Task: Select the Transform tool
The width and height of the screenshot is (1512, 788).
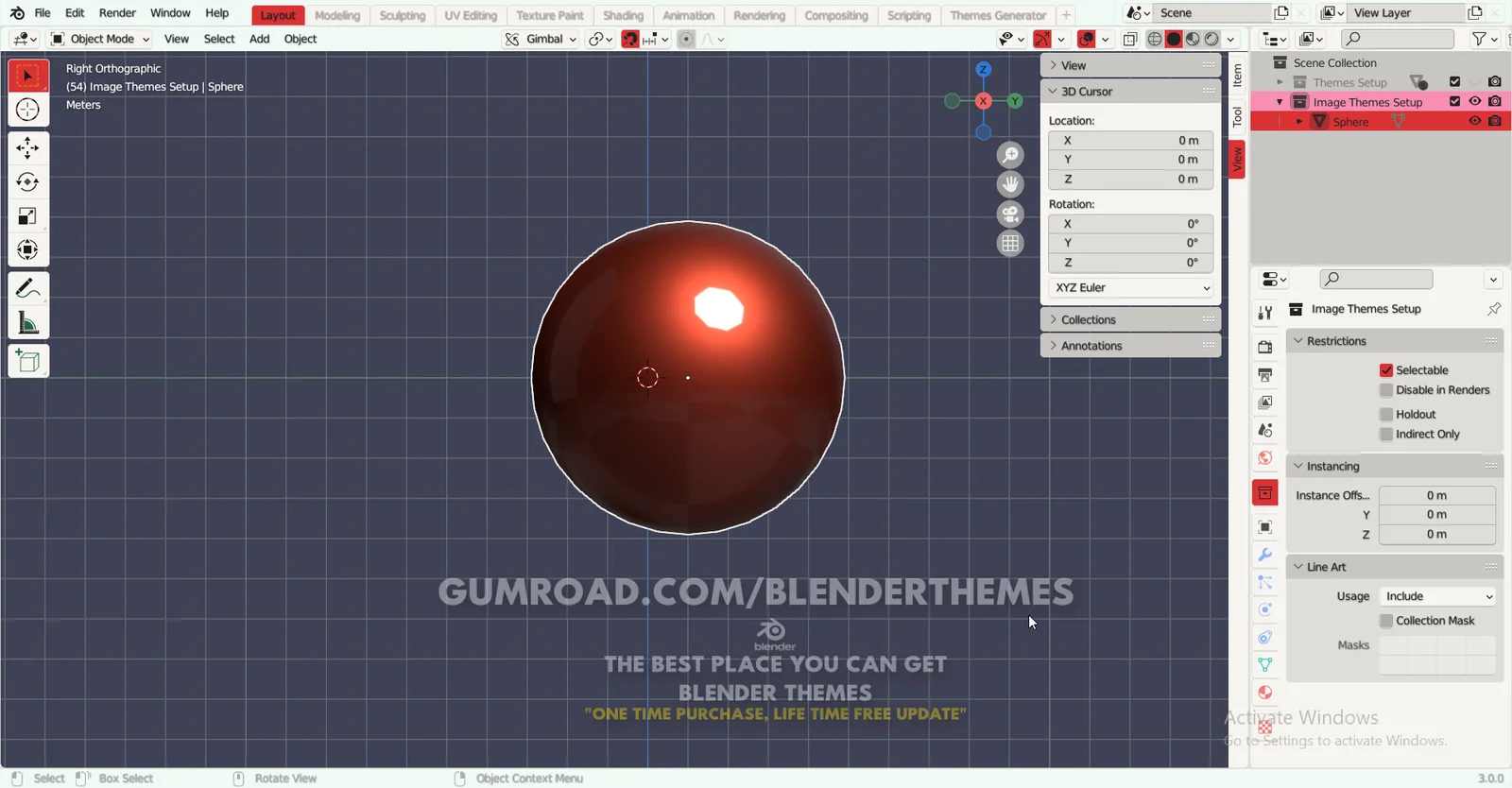Action: pyautogui.click(x=28, y=249)
